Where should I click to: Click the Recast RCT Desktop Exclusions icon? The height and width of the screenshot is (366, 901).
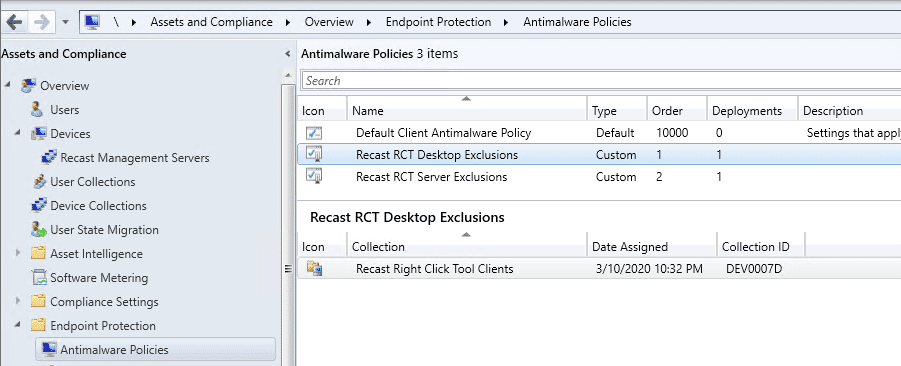pyautogui.click(x=314, y=155)
